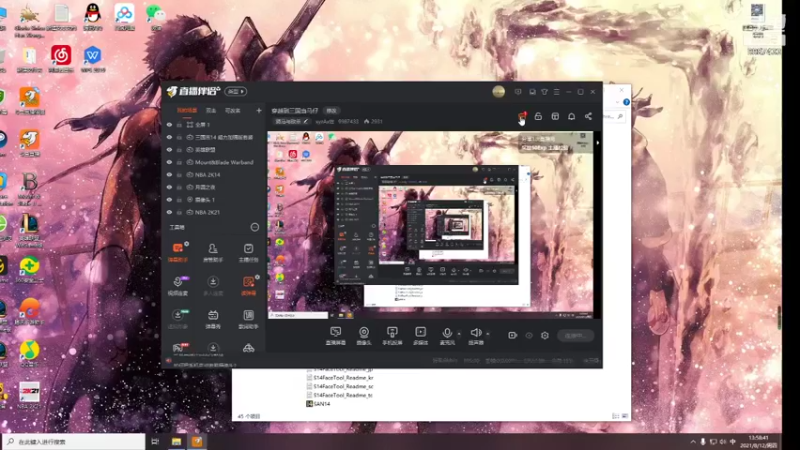Add a source with the plus icon

pos(259,110)
